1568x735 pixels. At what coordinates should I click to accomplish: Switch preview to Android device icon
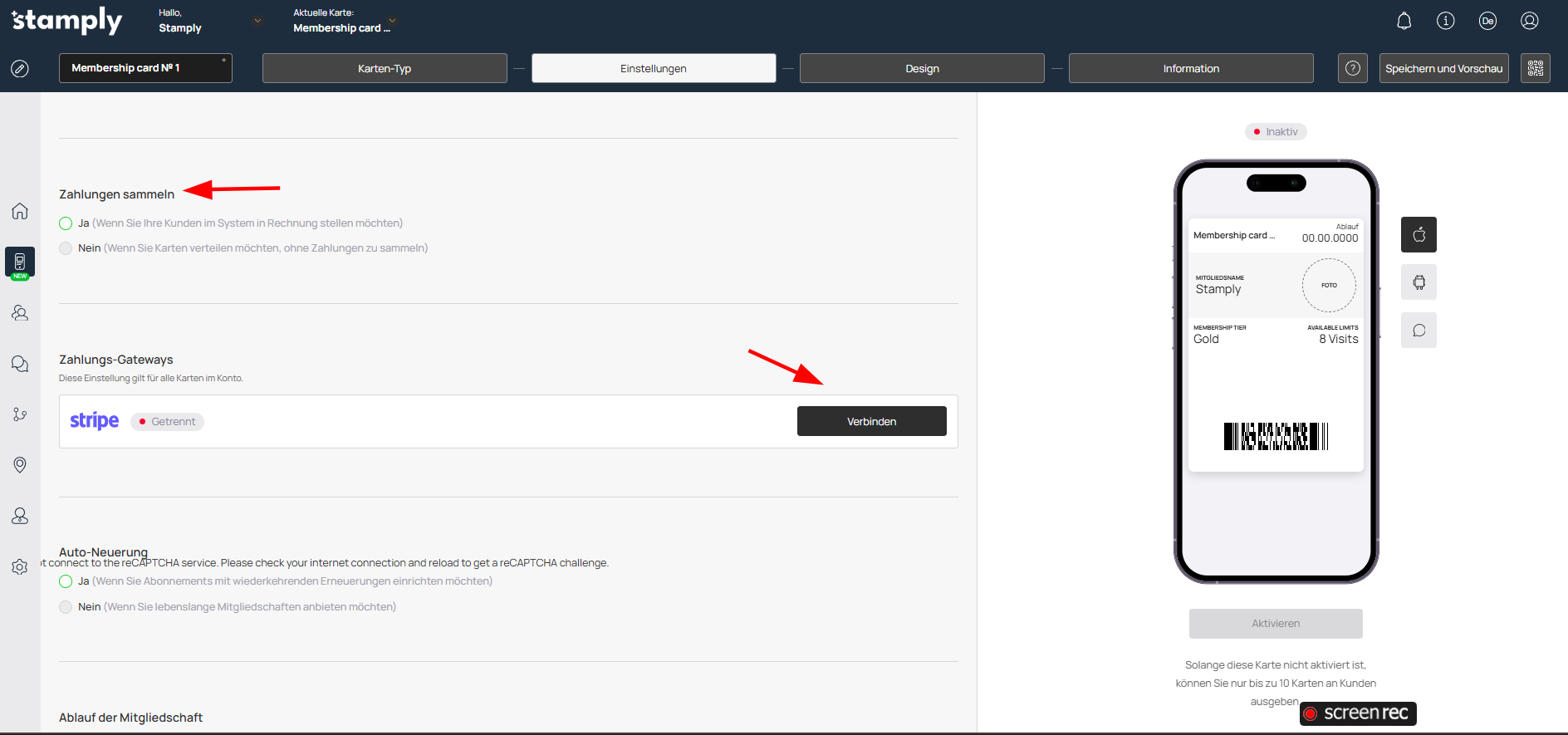(x=1419, y=282)
